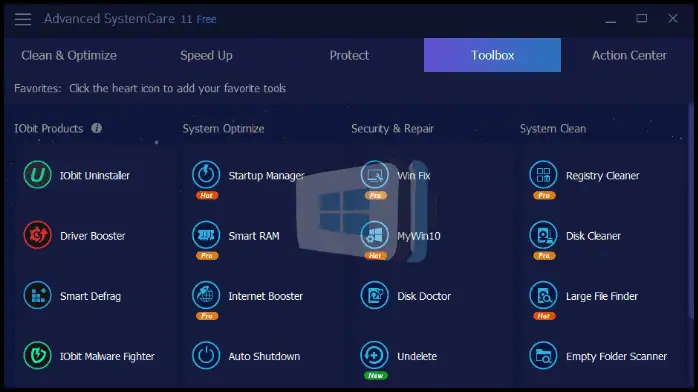Image resolution: width=698 pixels, height=392 pixels.
Task: Switch to the Speed Up tab
Action: pyautogui.click(x=206, y=55)
